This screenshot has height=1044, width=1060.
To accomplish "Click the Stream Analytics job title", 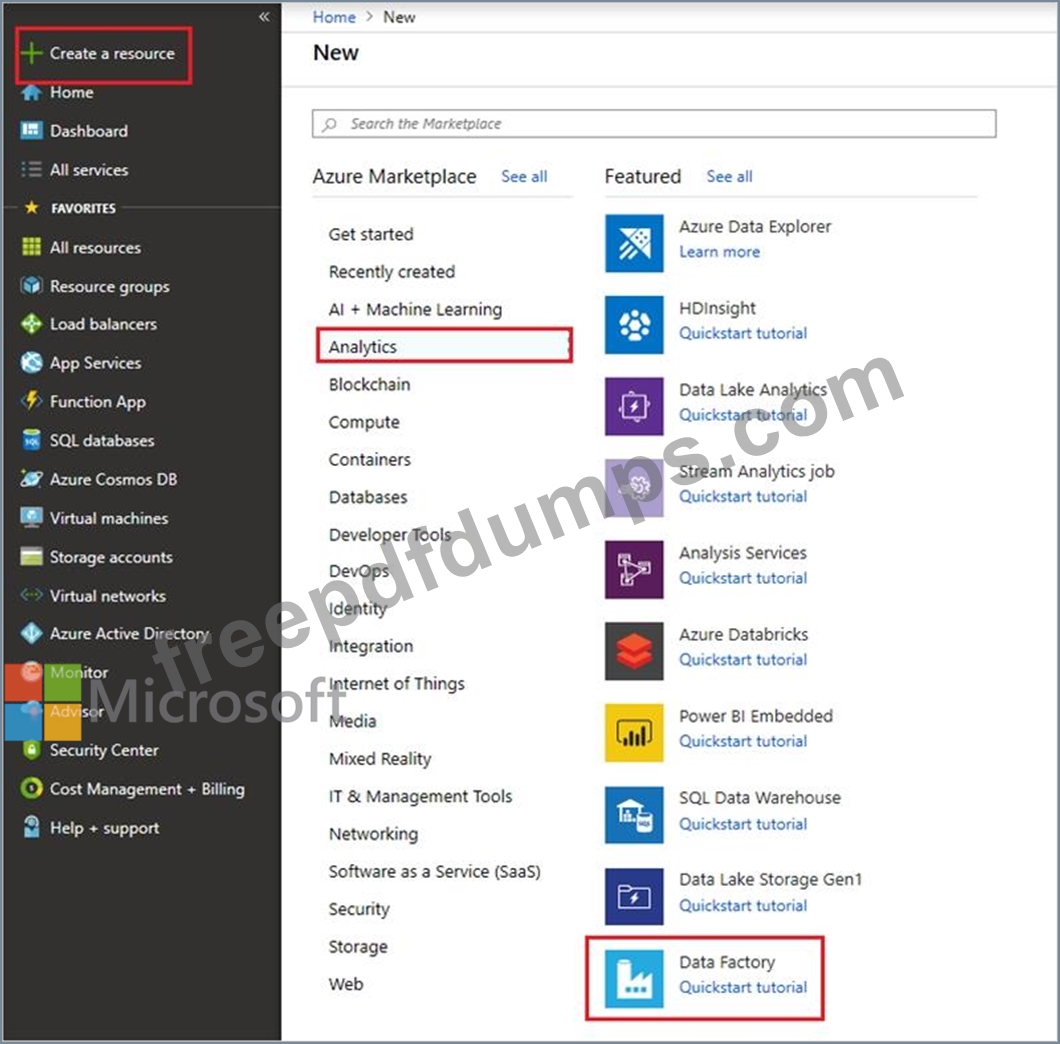I will pos(756,471).
